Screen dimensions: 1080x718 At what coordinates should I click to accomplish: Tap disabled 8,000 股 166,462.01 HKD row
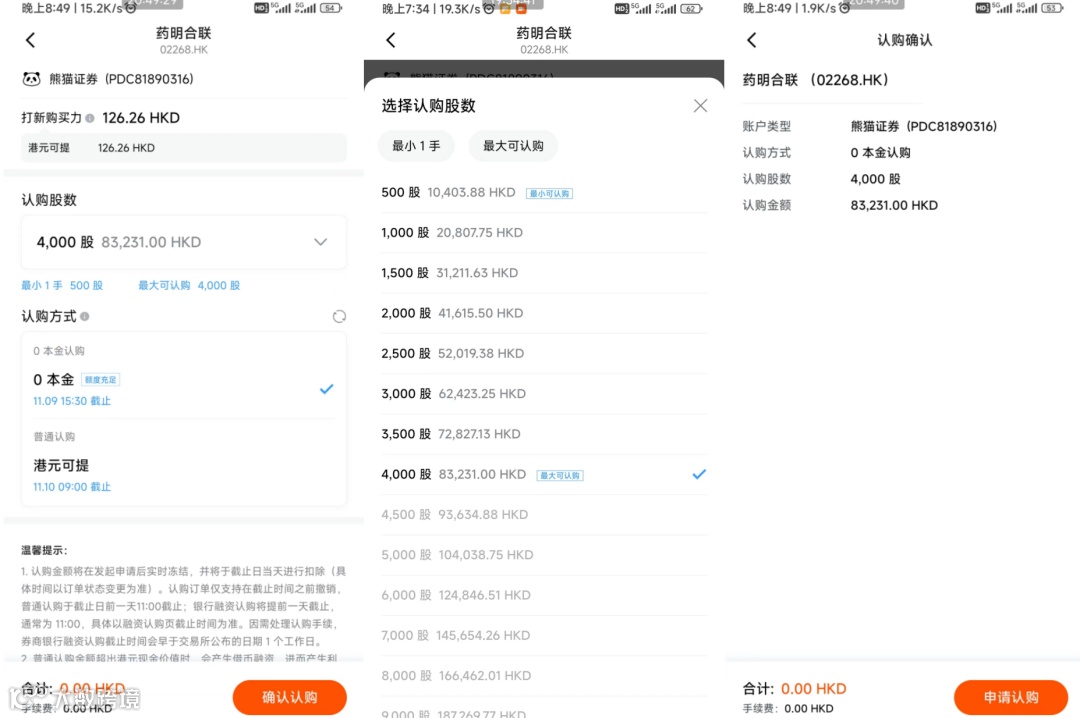tap(544, 676)
